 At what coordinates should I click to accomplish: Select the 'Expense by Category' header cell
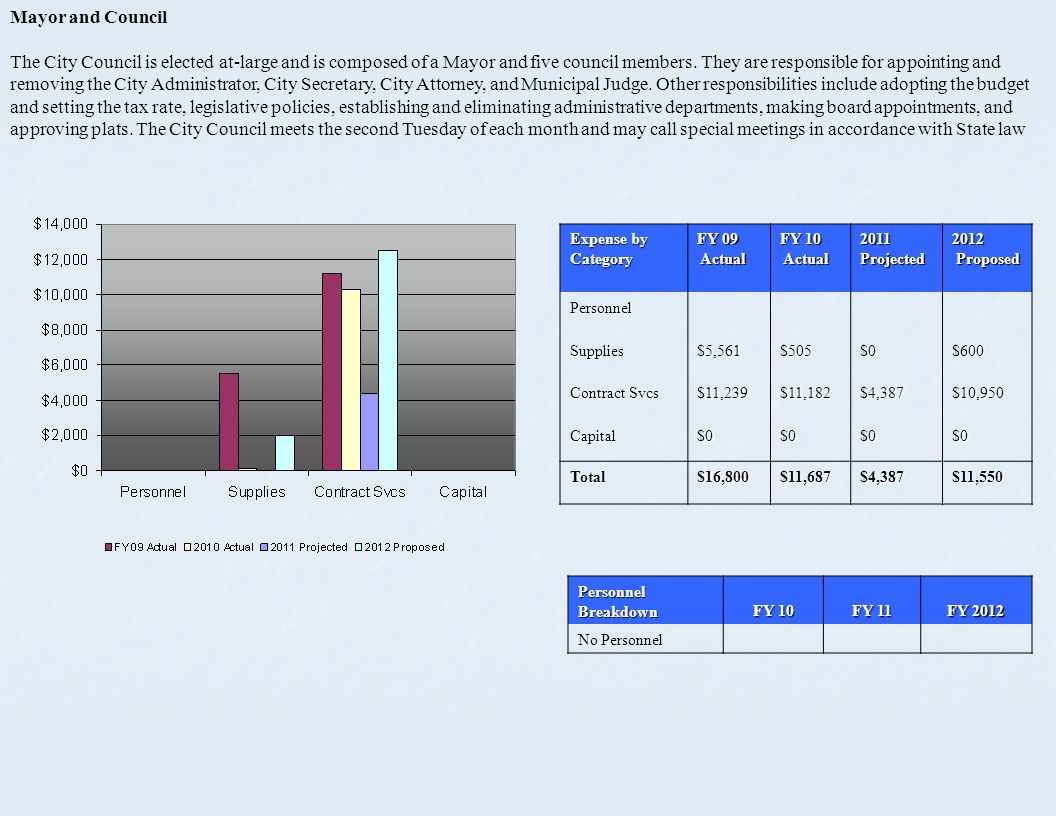pos(624,258)
